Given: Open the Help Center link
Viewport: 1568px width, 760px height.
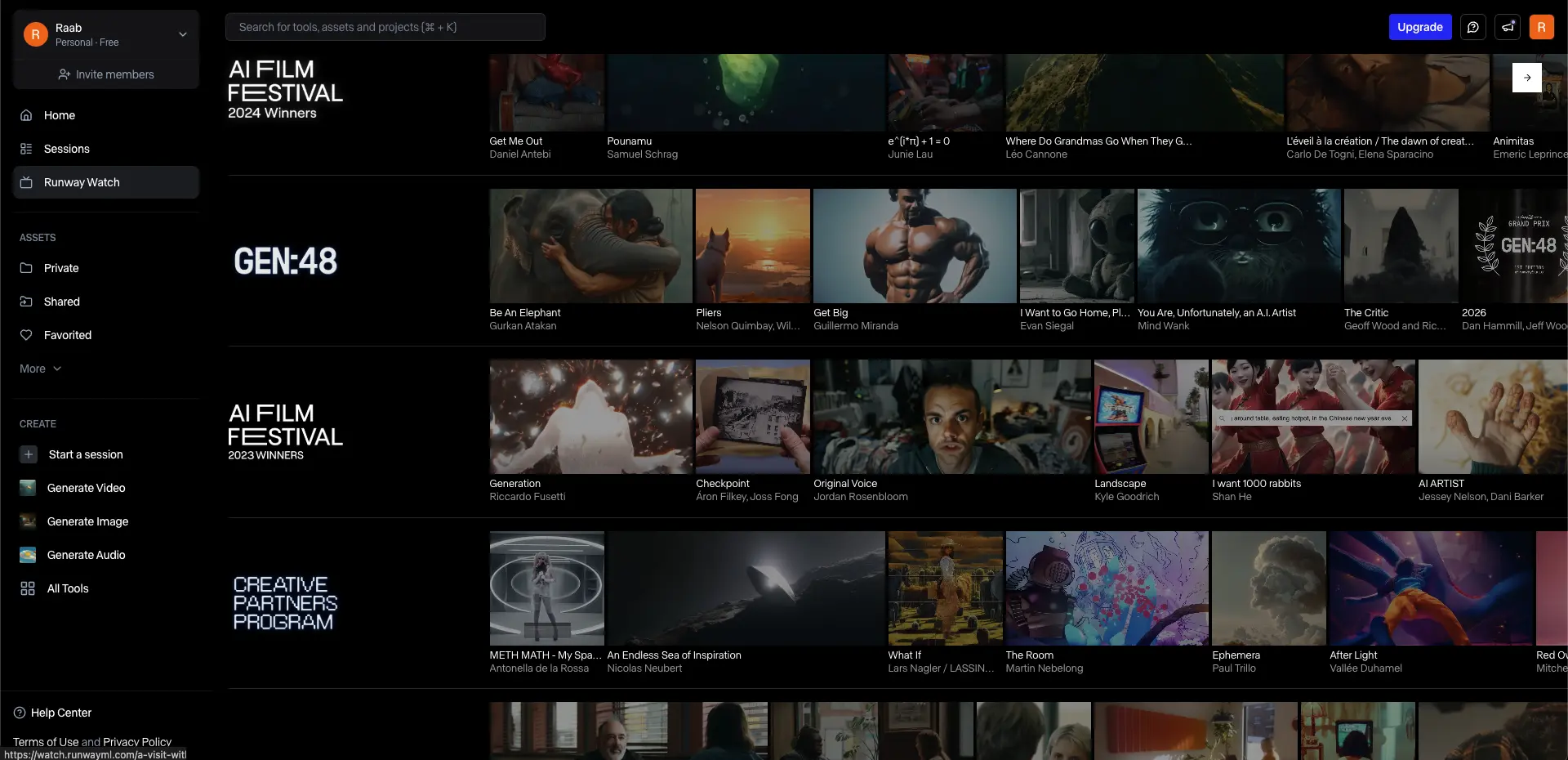Looking at the screenshot, I should (x=53, y=713).
